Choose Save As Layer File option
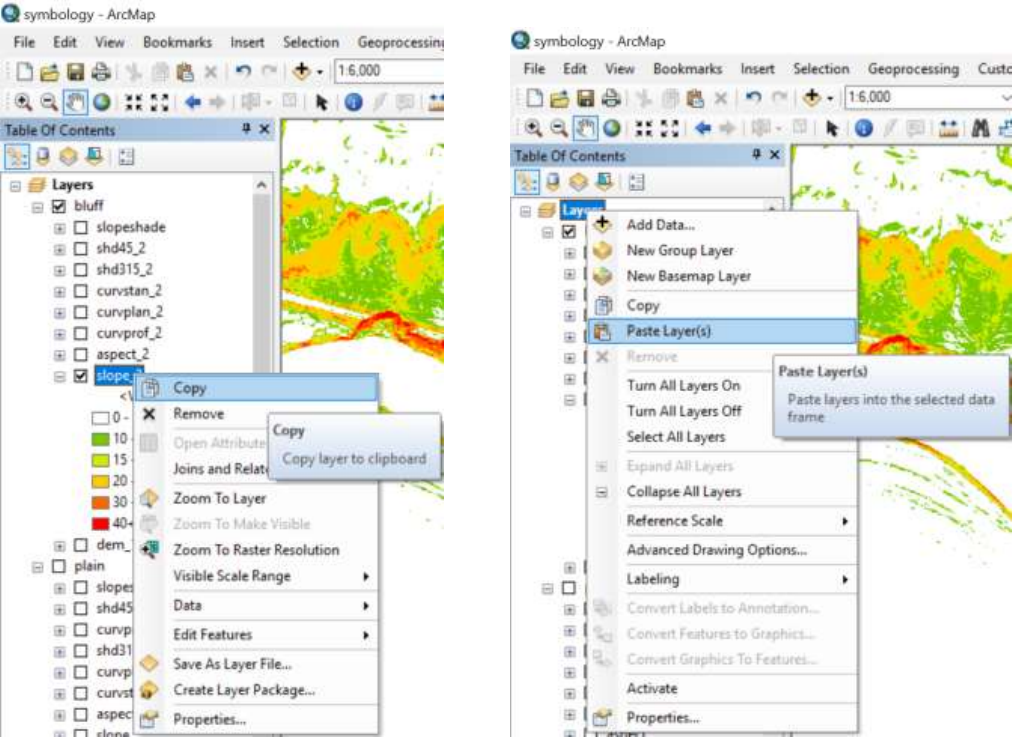 (256, 663)
